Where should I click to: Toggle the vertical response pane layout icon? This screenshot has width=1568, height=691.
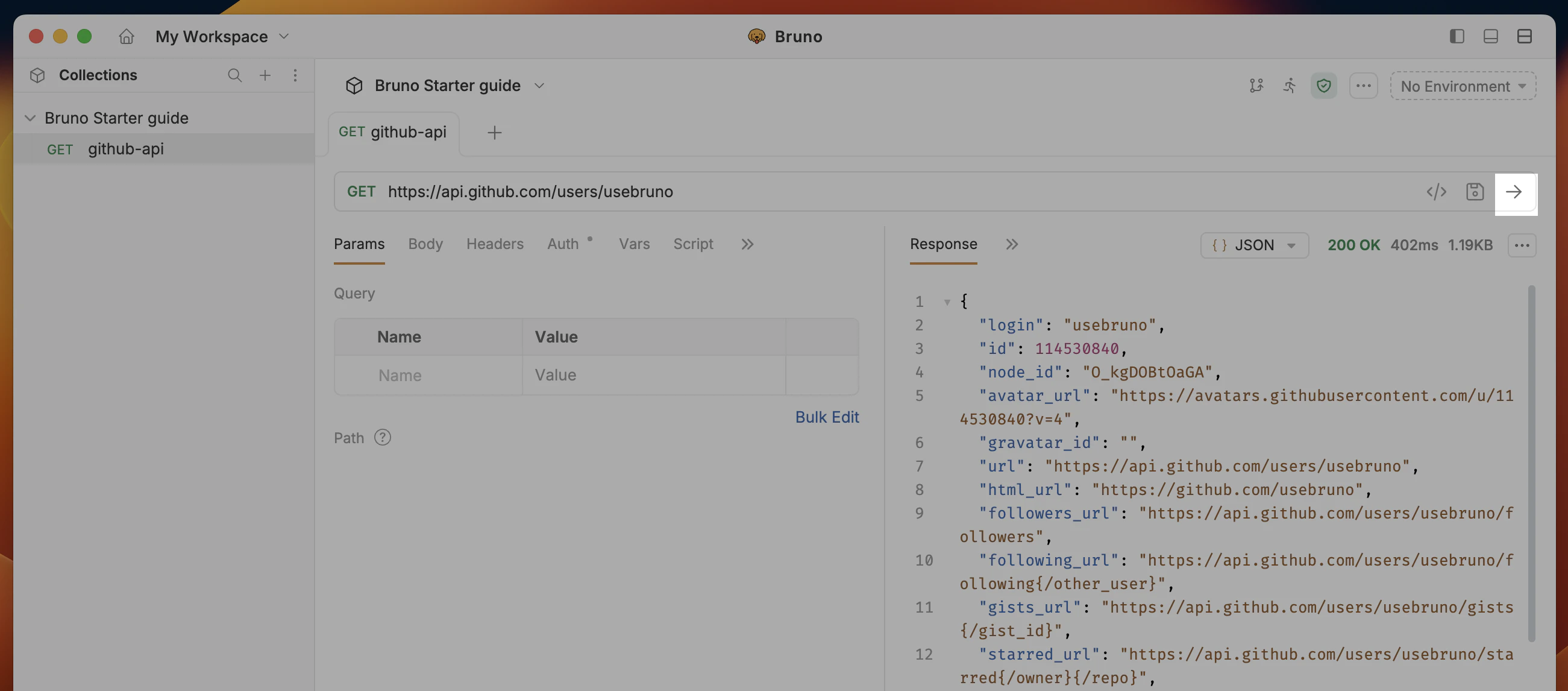(x=1523, y=37)
